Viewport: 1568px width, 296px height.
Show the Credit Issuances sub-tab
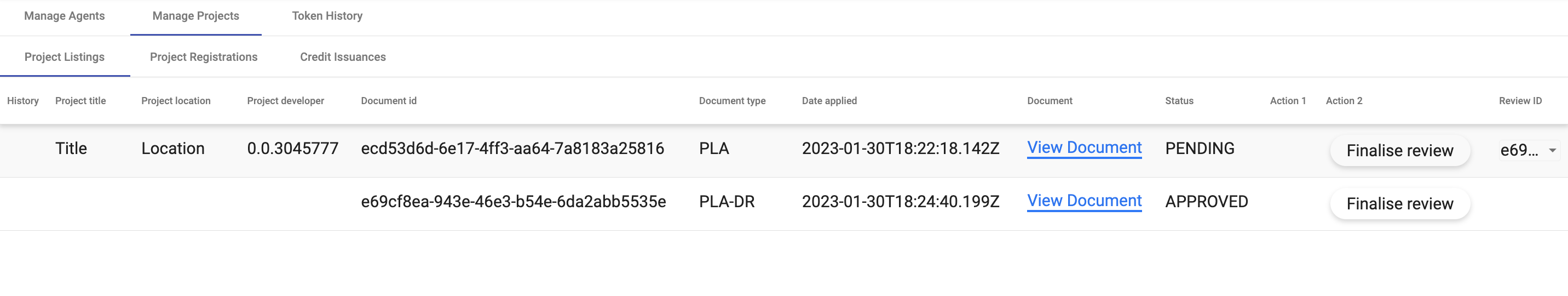343,56
